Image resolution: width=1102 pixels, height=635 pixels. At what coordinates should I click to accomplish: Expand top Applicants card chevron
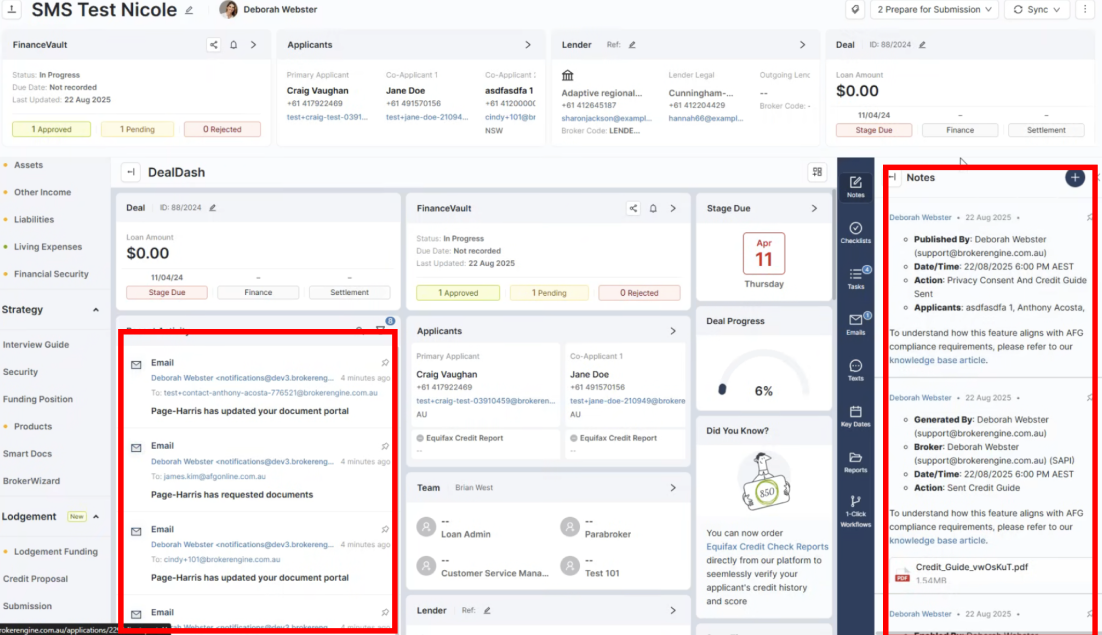tap(528, 45)
